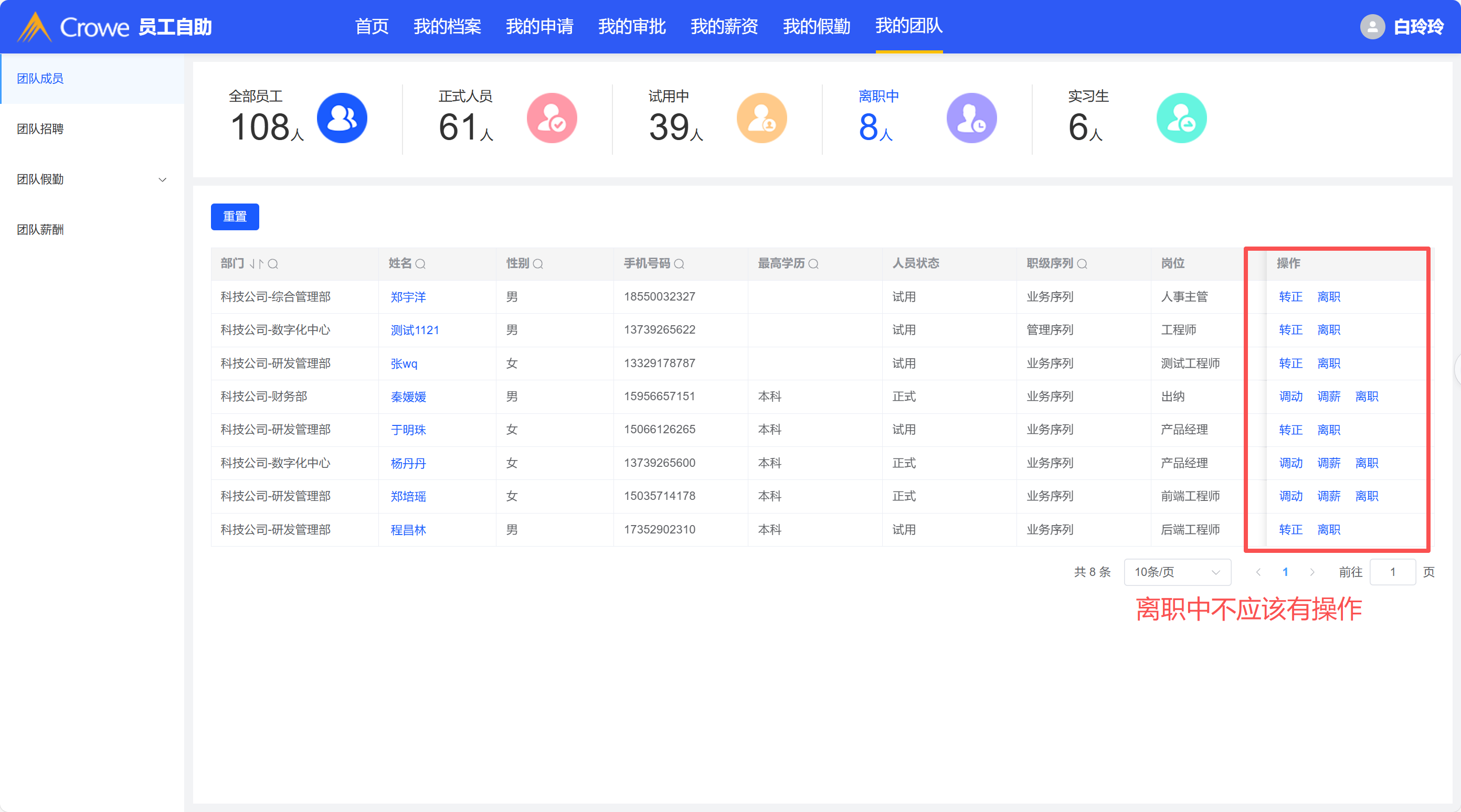1461x812 pixels.
Task: Click 调薪 action for 秦媛媛
Action: tap(1328, 397)
